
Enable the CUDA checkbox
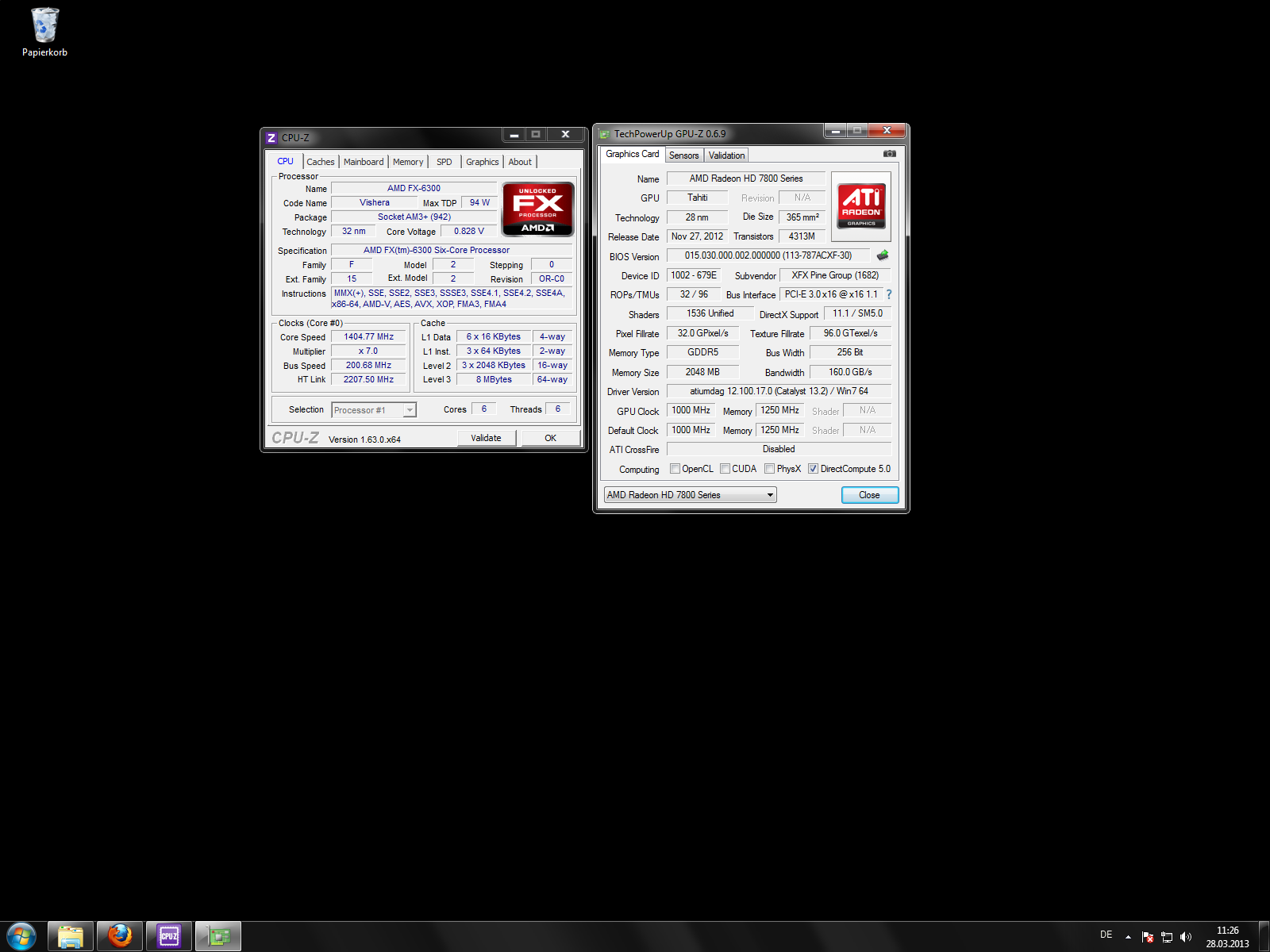pyautogui.click(x=725, y=469)
